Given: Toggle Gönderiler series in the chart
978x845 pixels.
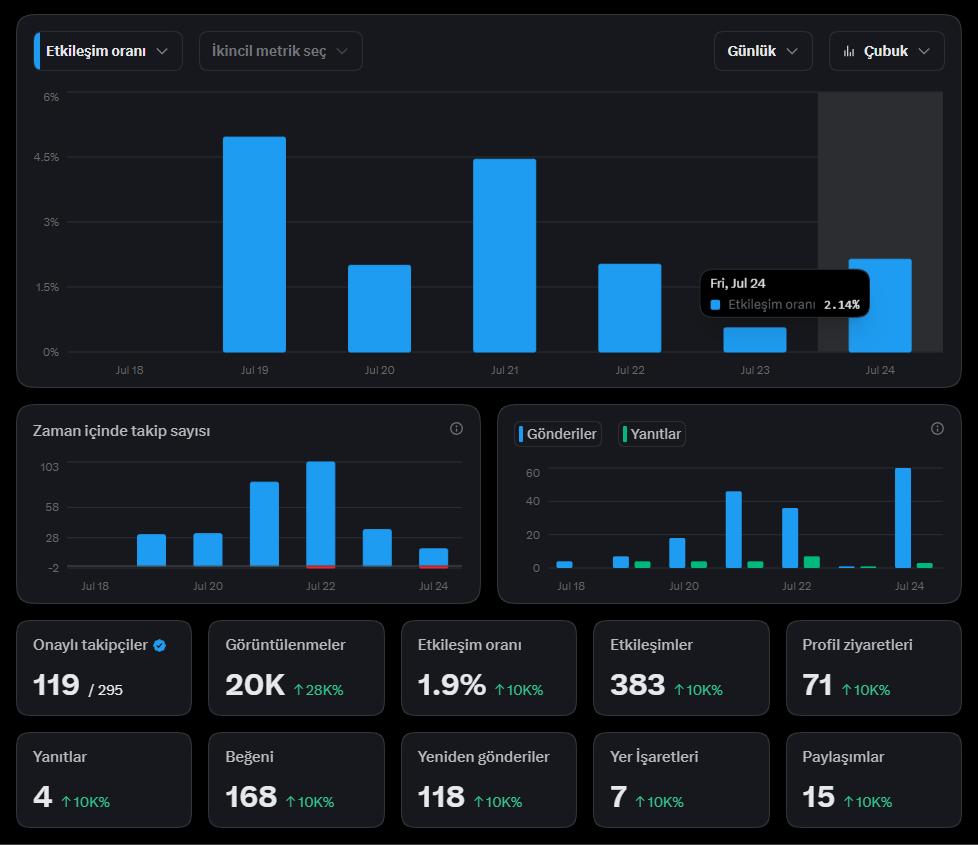Looking at the screenshot, I should [558, 434].
